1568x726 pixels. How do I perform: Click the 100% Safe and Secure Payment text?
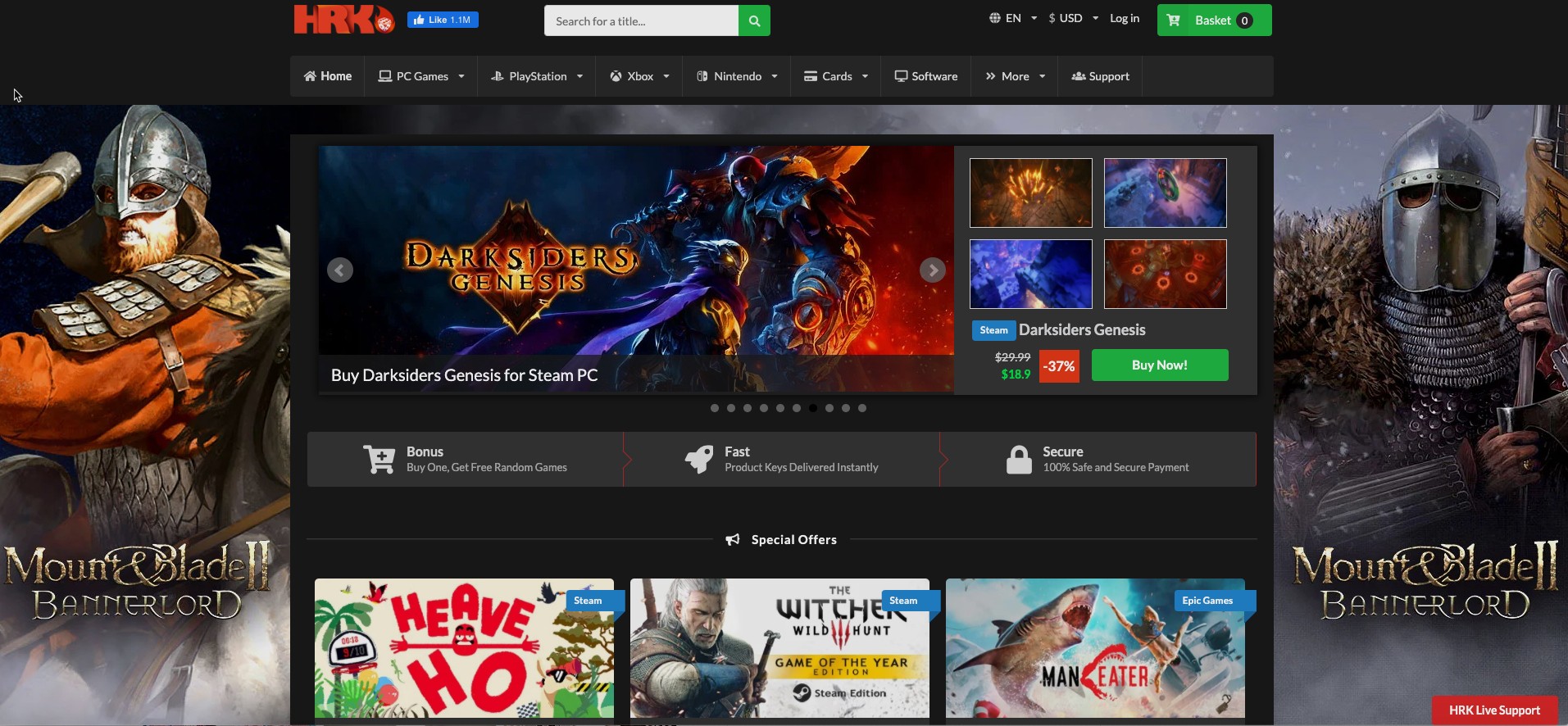click(1116, 467)
